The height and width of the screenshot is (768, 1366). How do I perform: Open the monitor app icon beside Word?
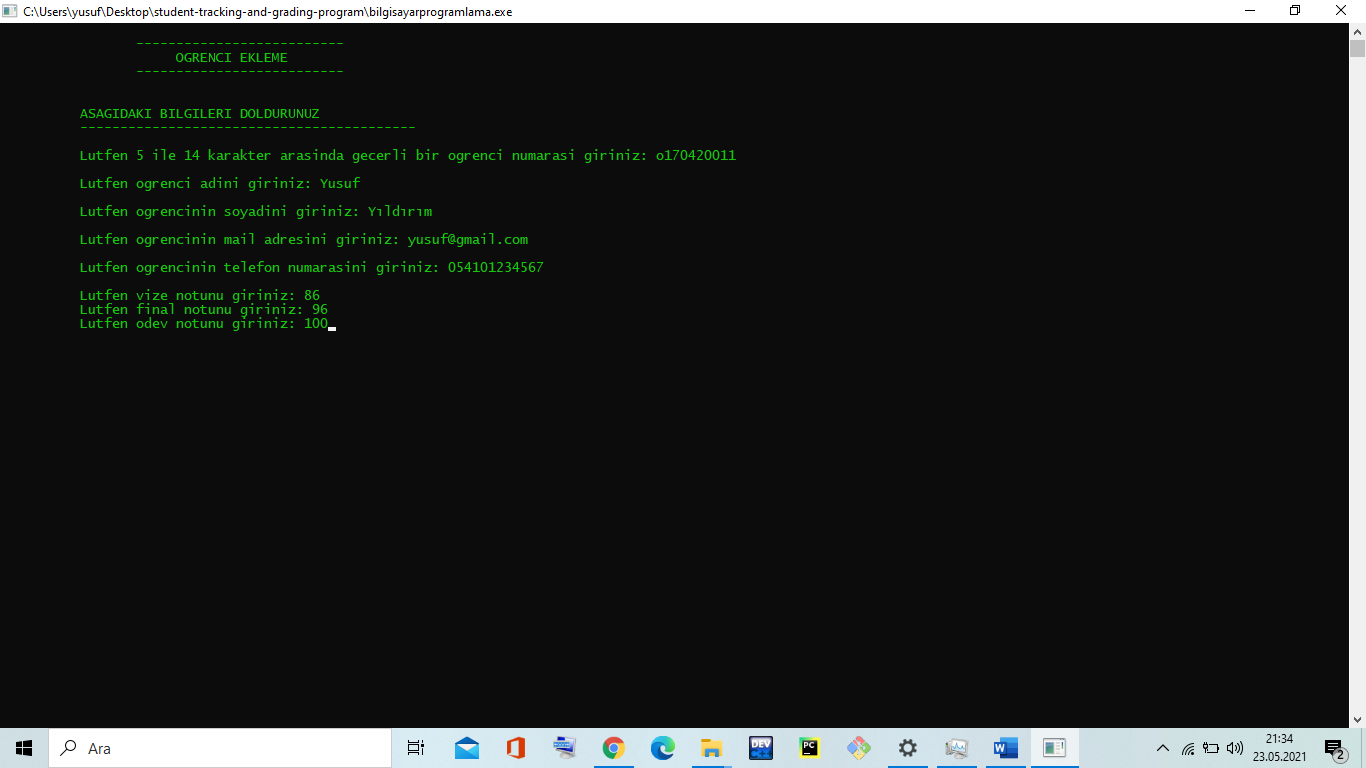[957, 748]
